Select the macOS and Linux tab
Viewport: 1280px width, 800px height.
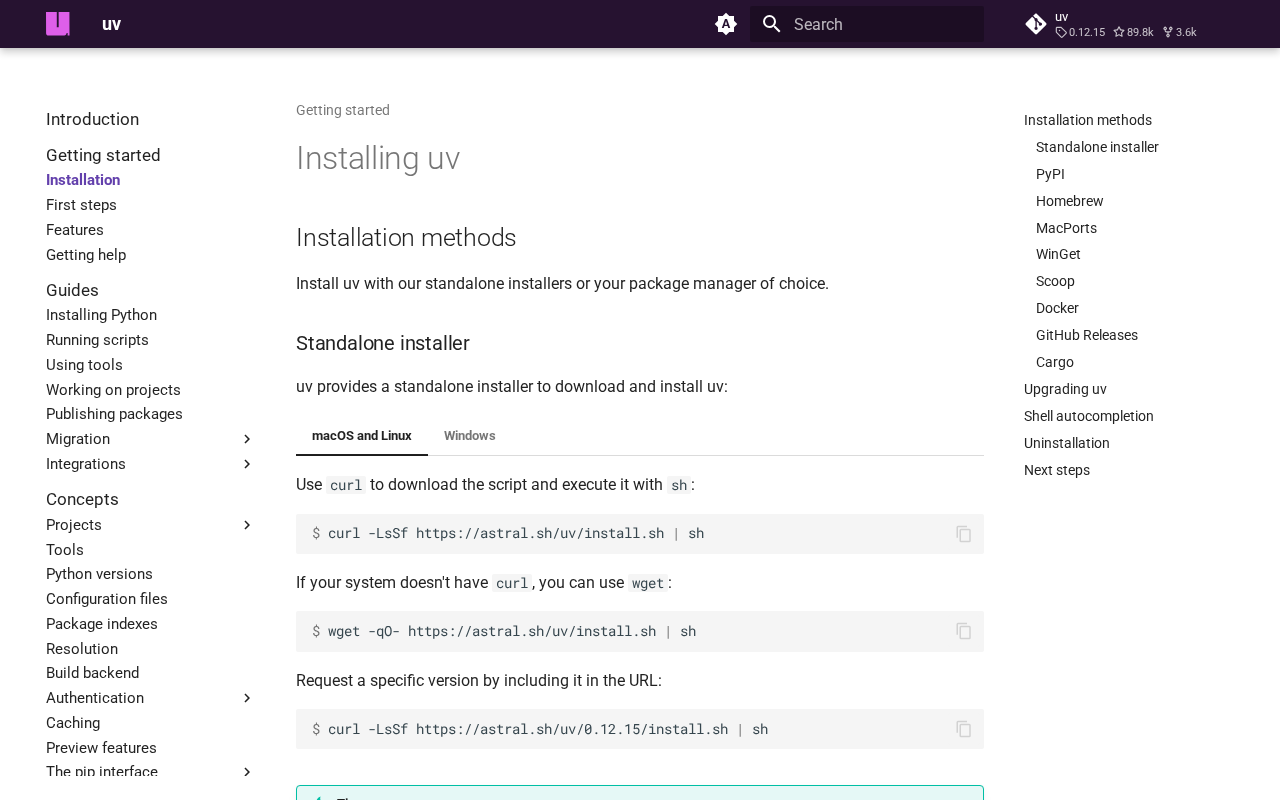(x=362, y=436)
